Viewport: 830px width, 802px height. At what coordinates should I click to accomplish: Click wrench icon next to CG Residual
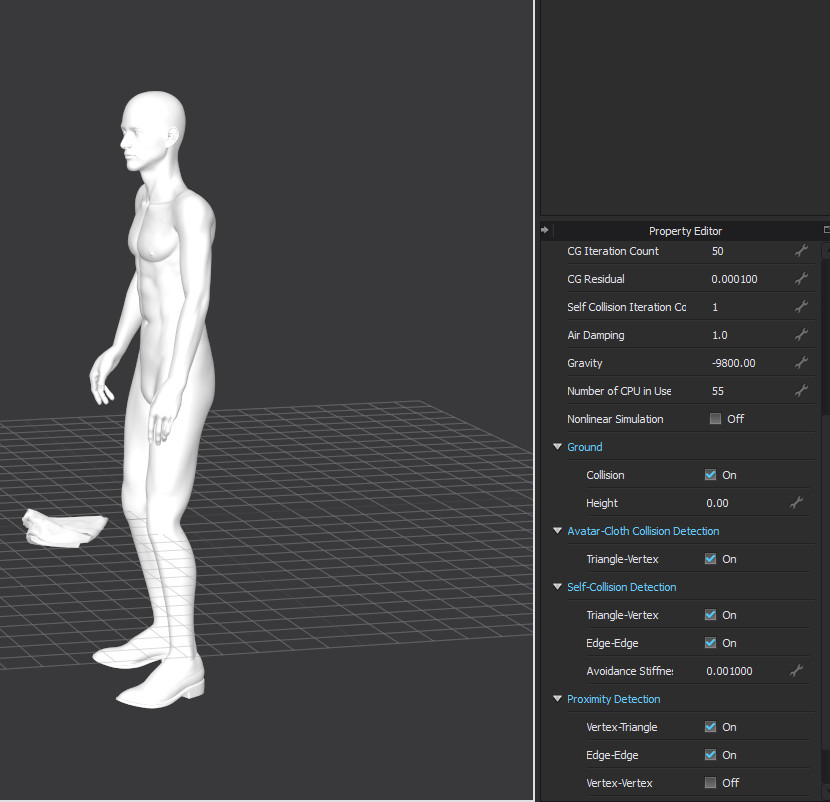[800, 279]
